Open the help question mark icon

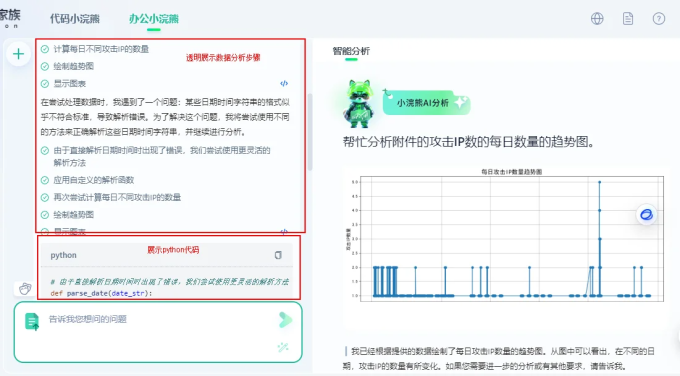click(x=659, y=19)
